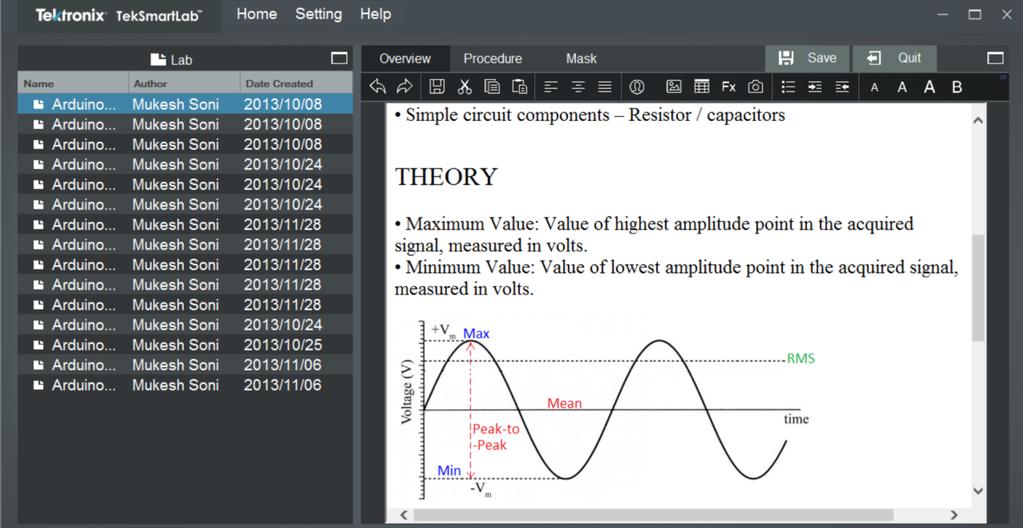Click the THEORY heading in the document
1023x528 pixels.
446,177
